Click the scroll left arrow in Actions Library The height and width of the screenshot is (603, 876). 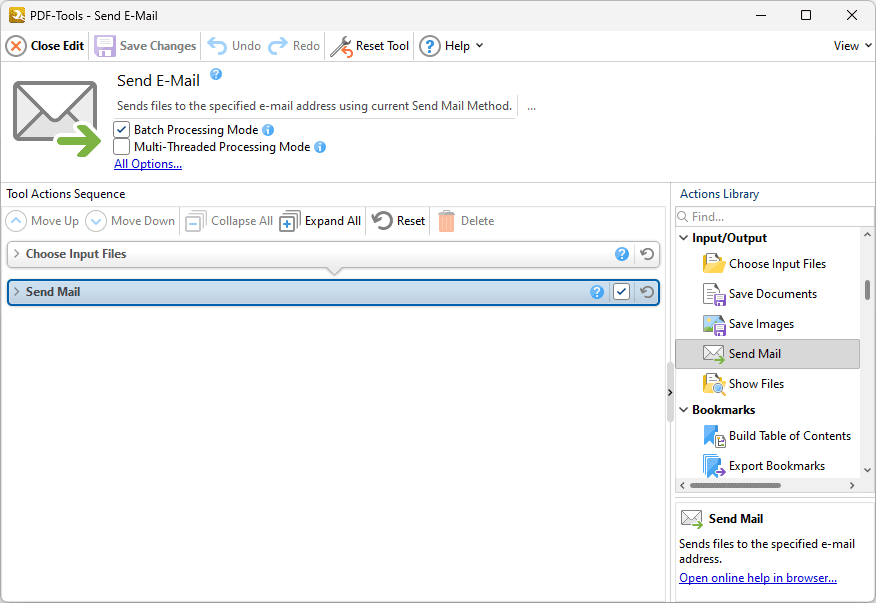(x=682, y=486)
